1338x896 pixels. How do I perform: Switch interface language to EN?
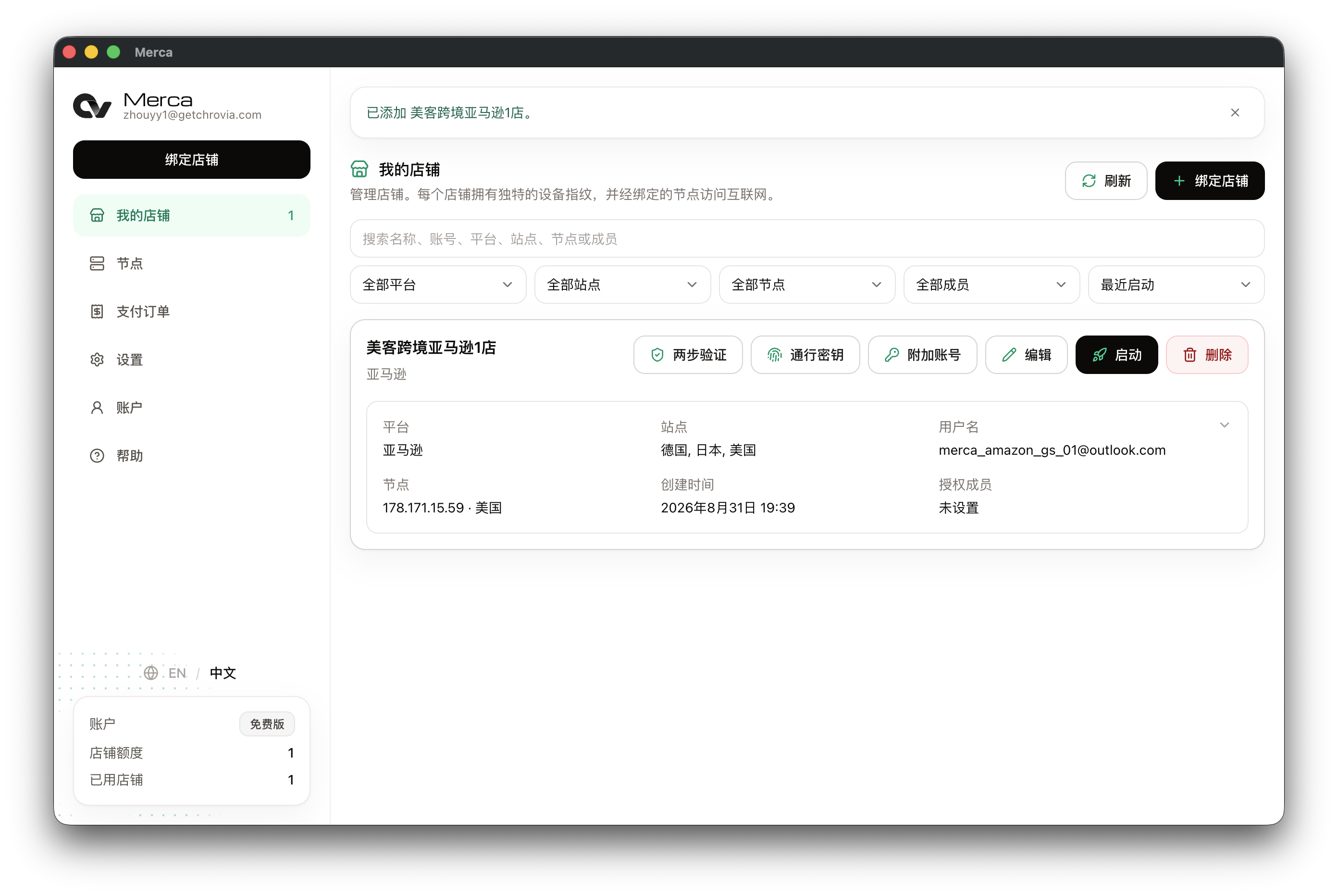coord(177,672)
